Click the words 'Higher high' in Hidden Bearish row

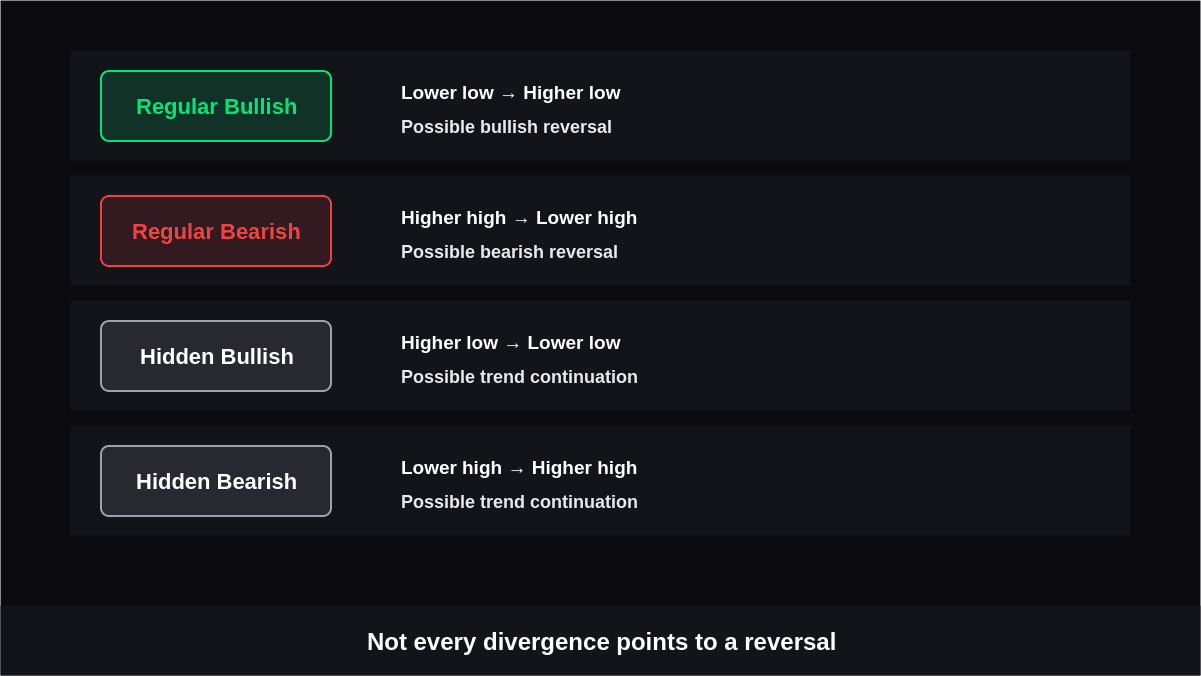click(x=584, y=468)
